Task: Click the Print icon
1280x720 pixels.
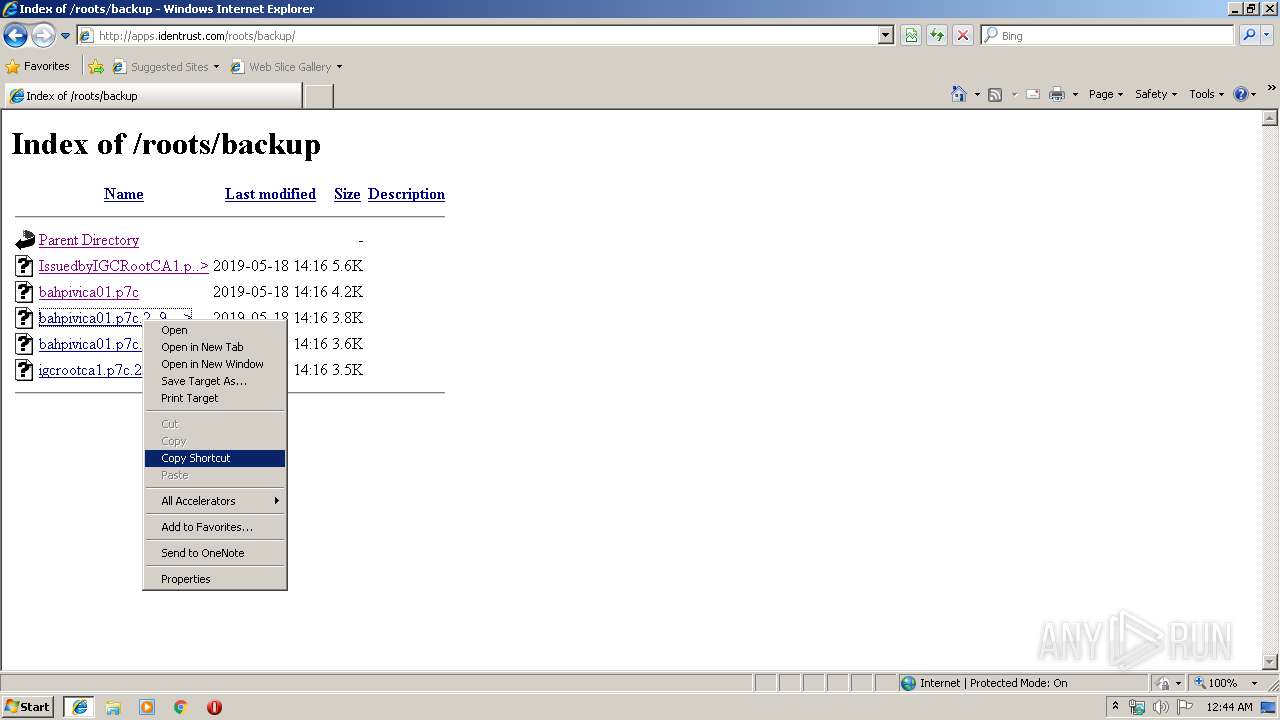Action: [x=1057, y=94]
